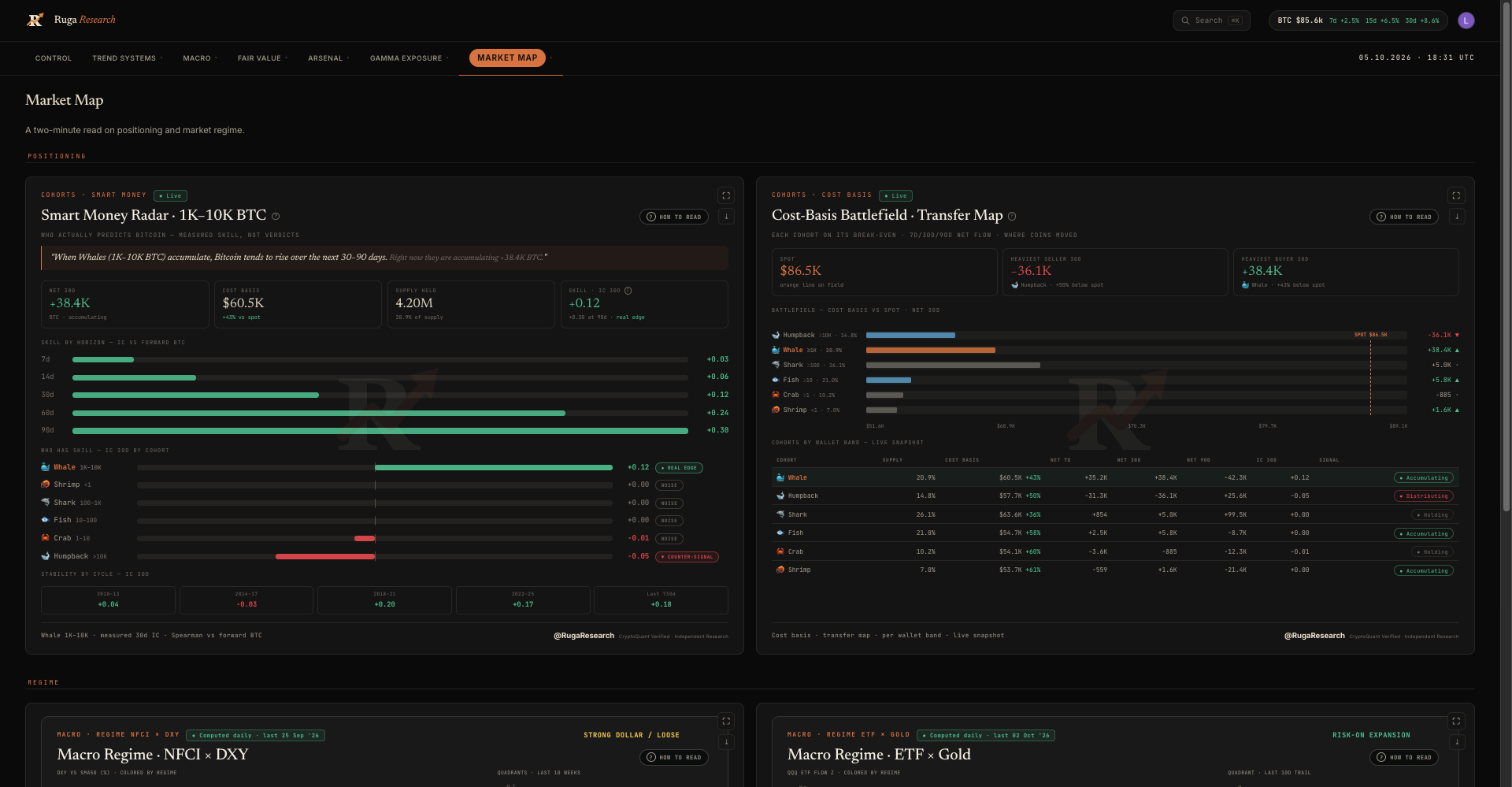The height and width of the screenshot is (787, 1512).
Task: Download the Smart Money Radar chart
Action: click(726, 216)
